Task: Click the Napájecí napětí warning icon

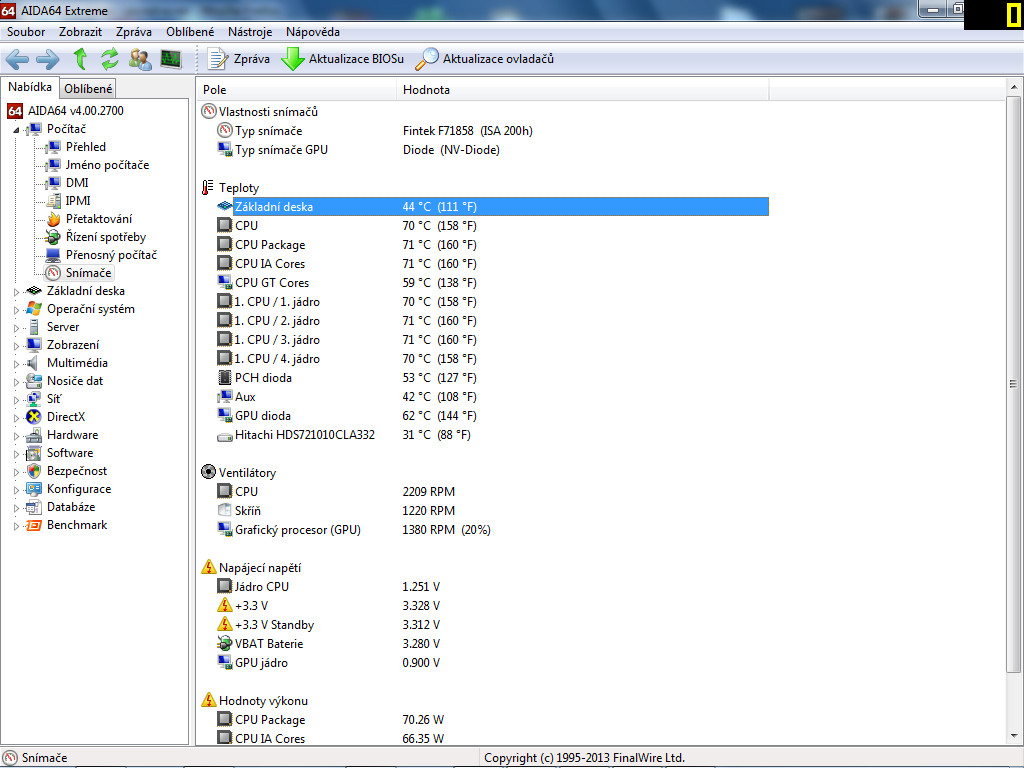Action: tap(208, 567)
